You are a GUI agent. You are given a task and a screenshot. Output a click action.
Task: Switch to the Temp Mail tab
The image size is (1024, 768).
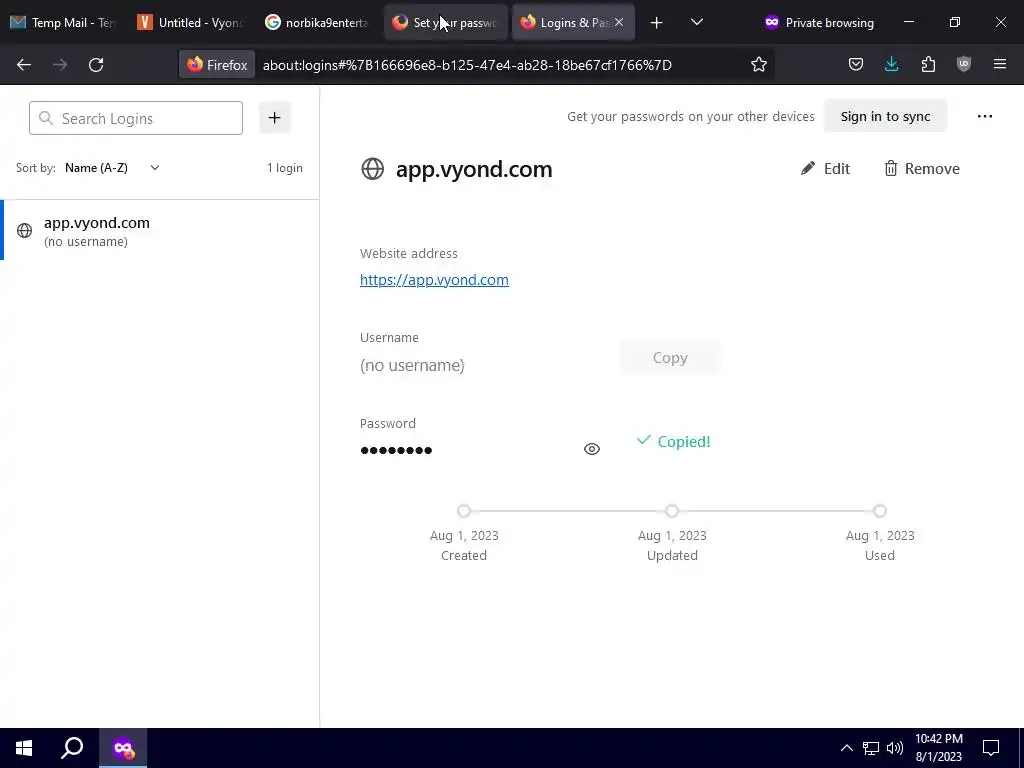click(x=63, y=23)
